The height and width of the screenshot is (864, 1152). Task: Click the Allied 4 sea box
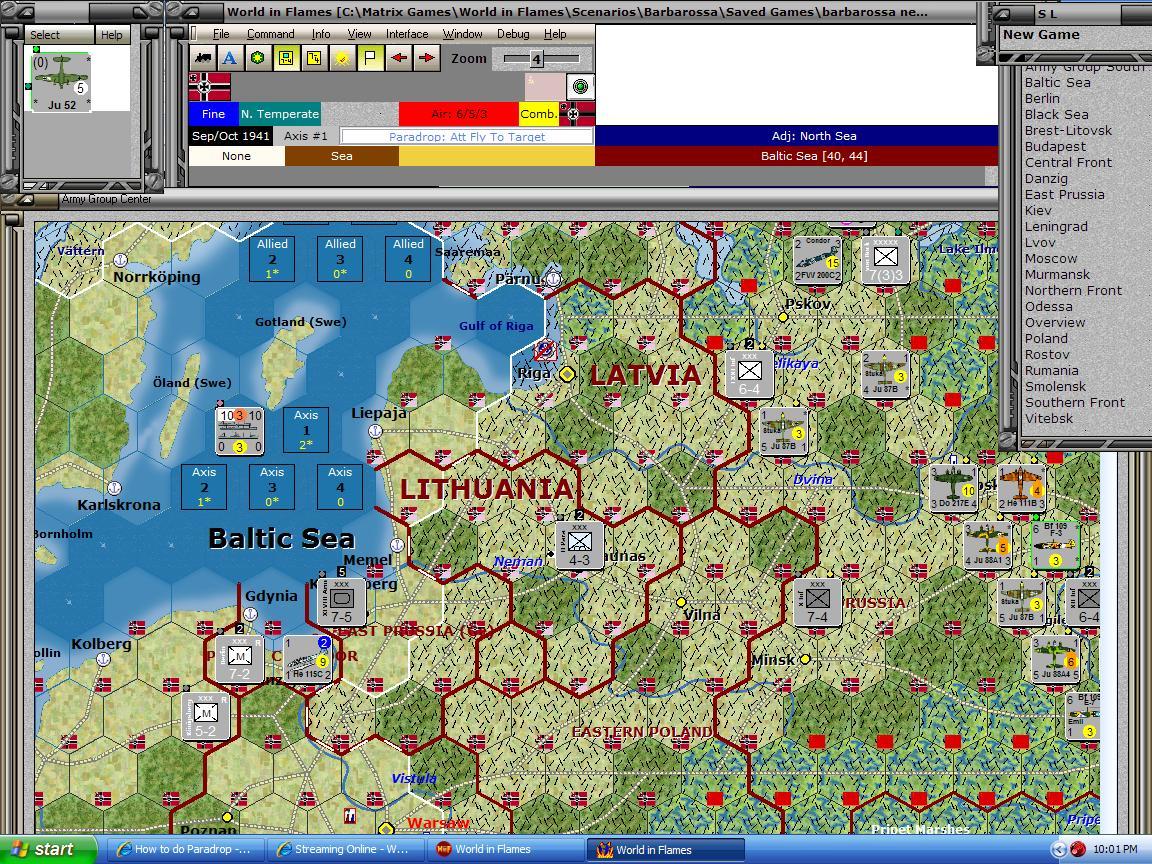click(408, 259)
